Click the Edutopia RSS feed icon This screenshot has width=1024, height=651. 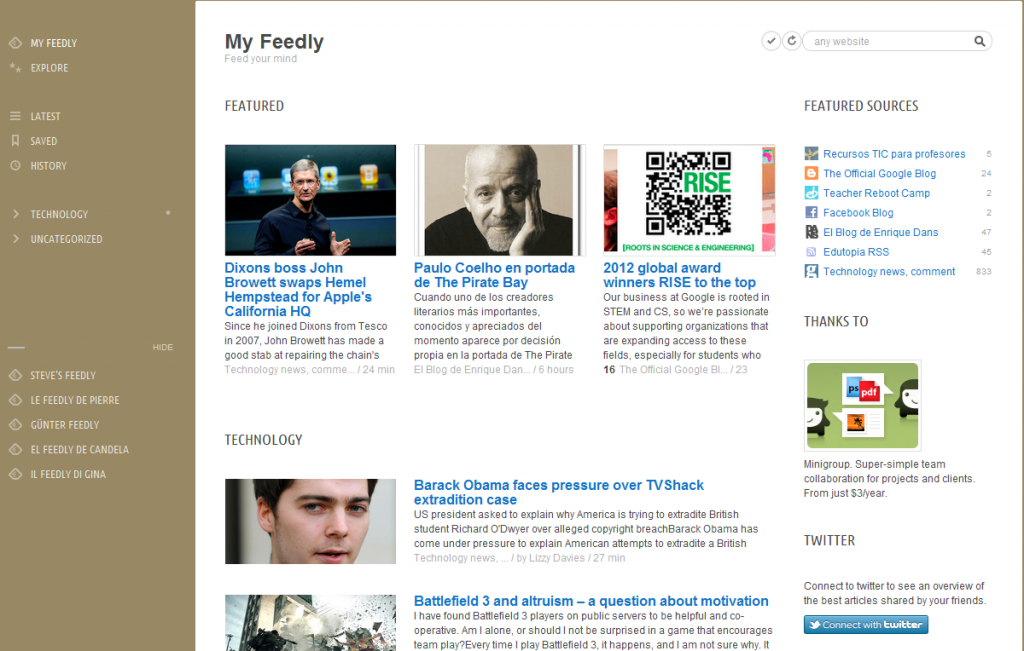(x=811, y=252)
